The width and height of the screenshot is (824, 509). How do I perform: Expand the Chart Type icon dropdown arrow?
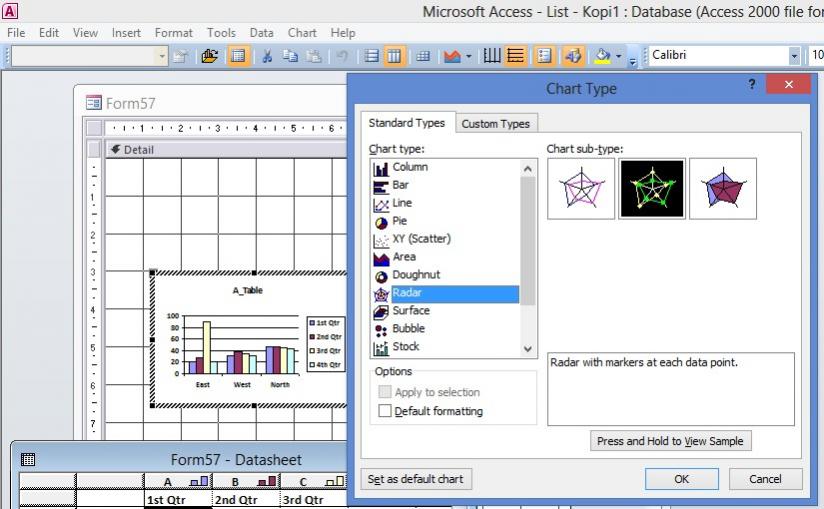coord(469,55)
